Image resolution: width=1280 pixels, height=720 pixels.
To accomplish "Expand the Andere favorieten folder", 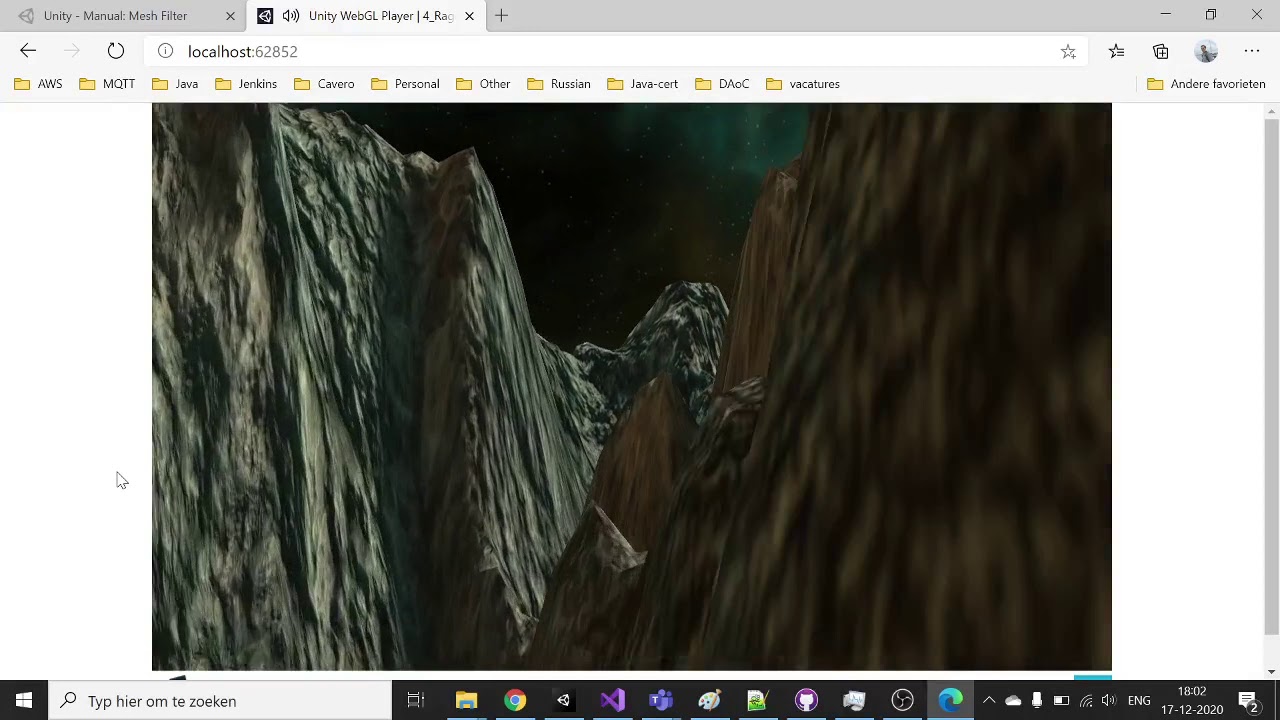I will [1206, 84].
